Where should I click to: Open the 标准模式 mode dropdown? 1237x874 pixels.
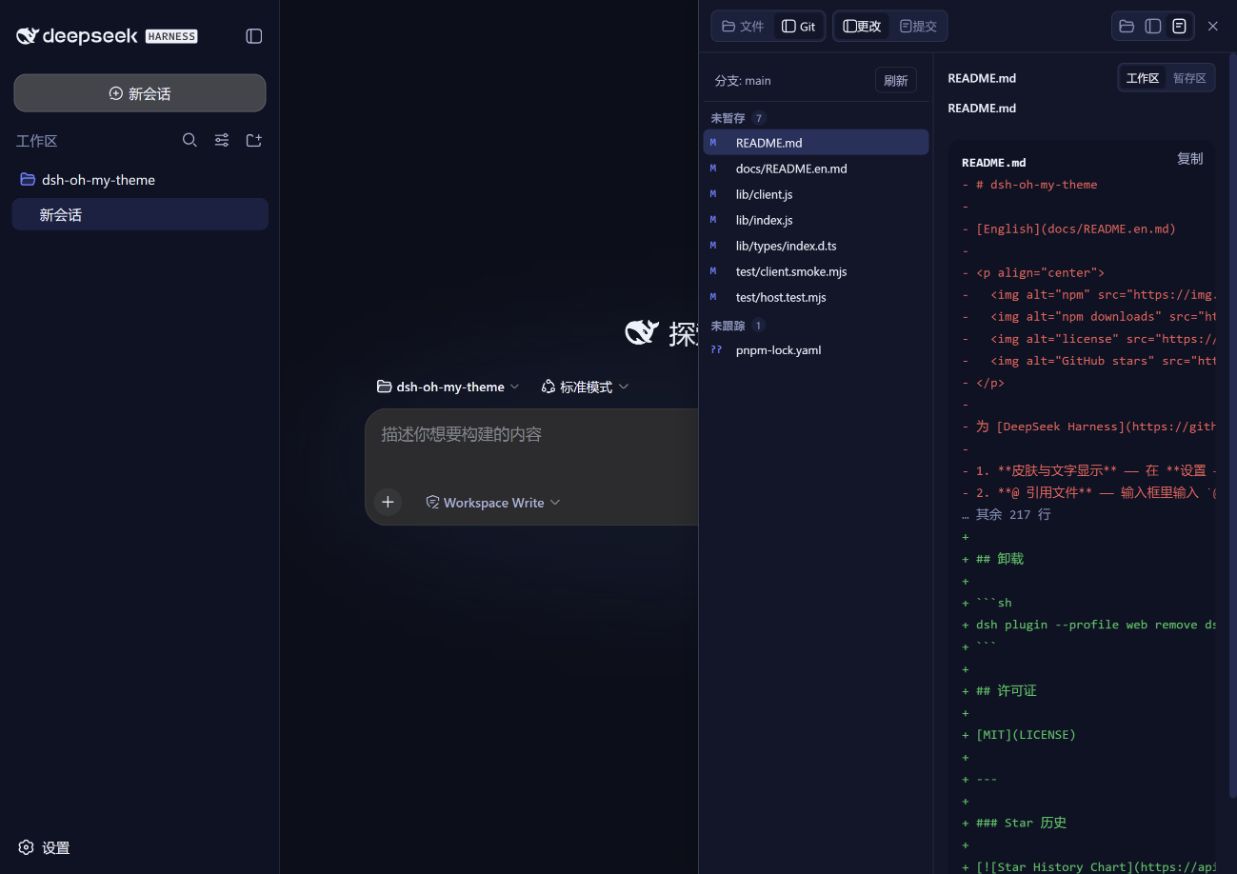(x=585, y=387)
